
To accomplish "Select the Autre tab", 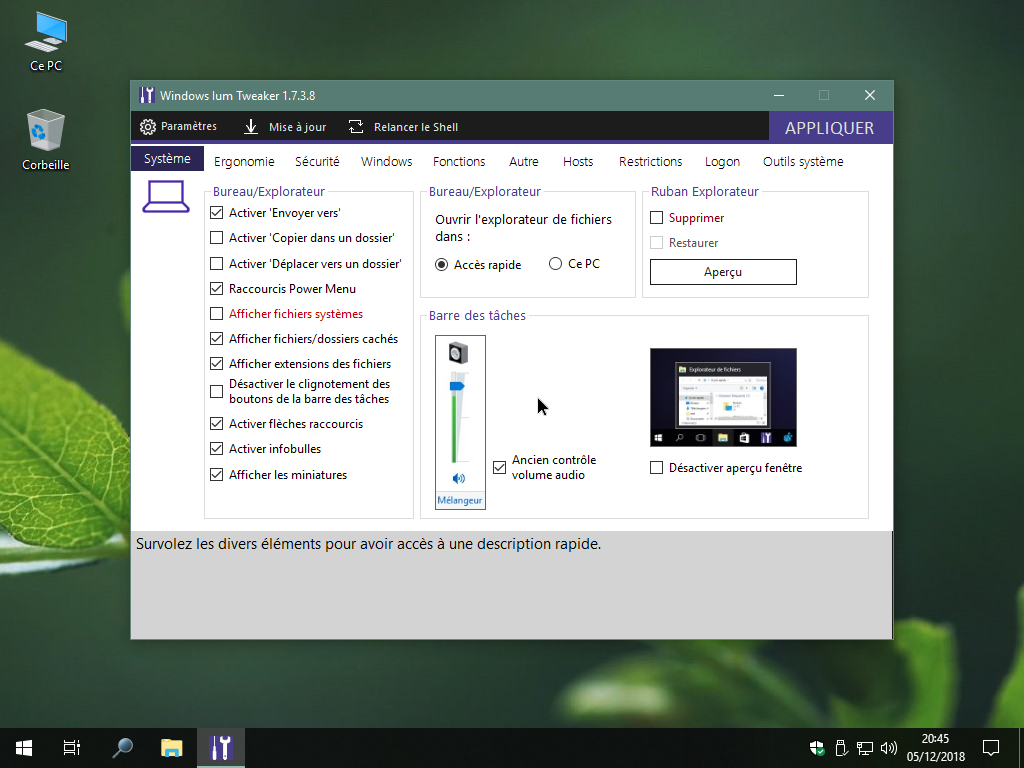I will [x=524, y=161].
